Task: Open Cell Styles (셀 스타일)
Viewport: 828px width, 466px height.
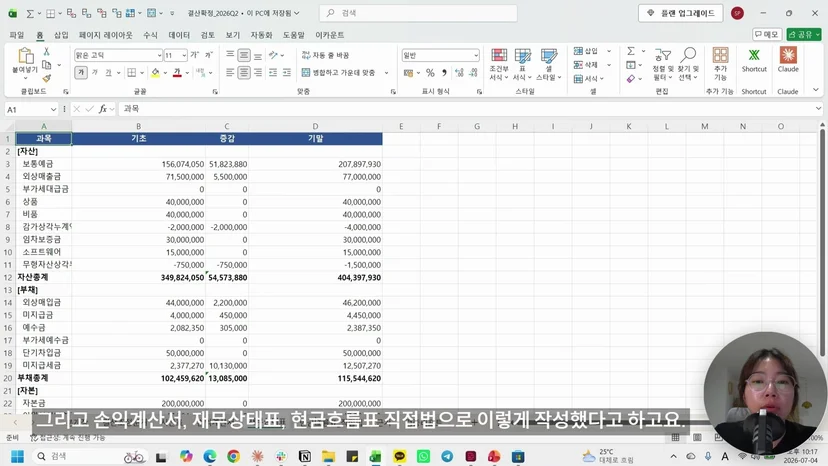Action: coord(549,64)
